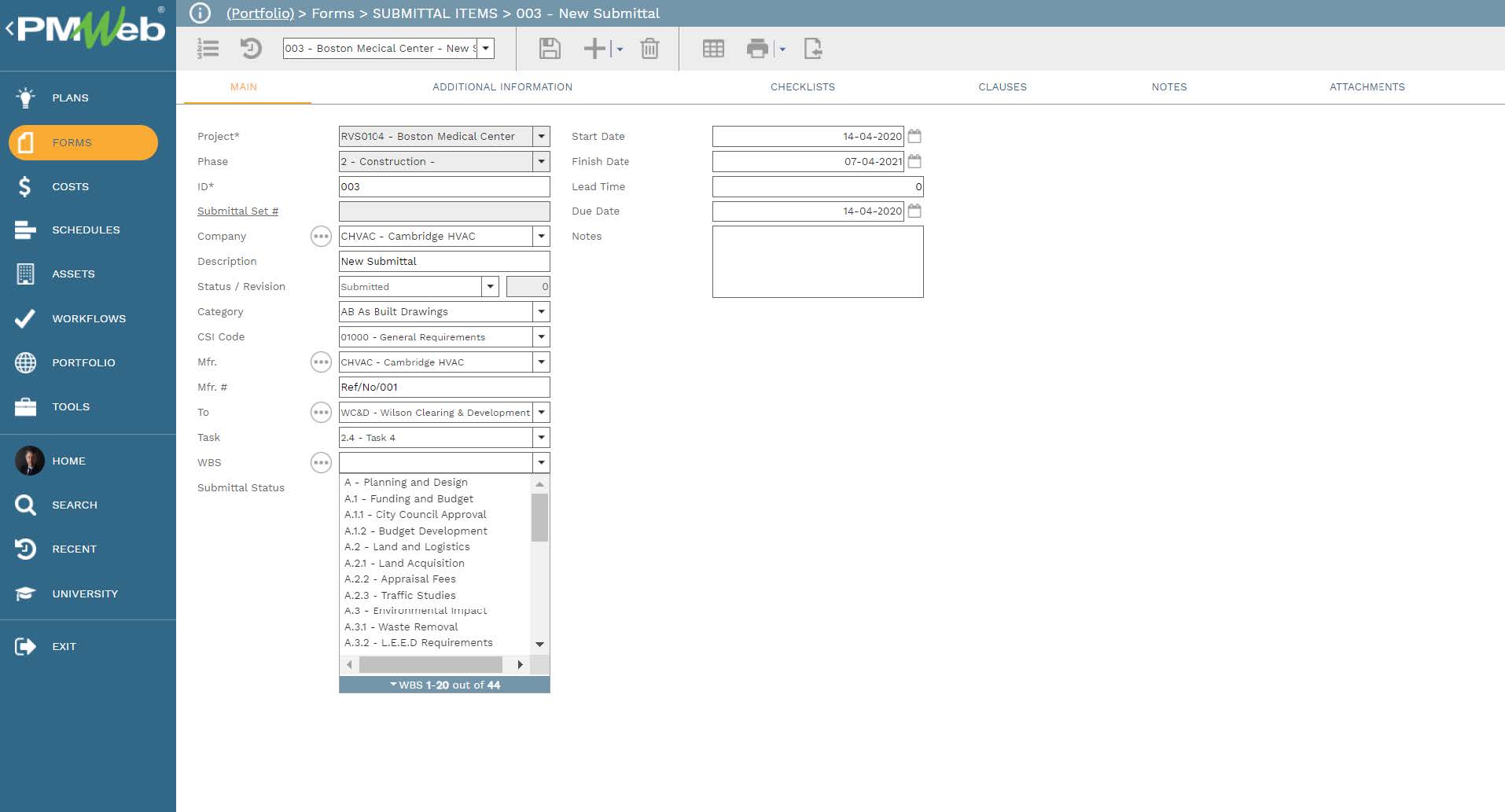Print the submittal using printer icon
Viewport: 1505px width, 812px height.
coord(757,49)
